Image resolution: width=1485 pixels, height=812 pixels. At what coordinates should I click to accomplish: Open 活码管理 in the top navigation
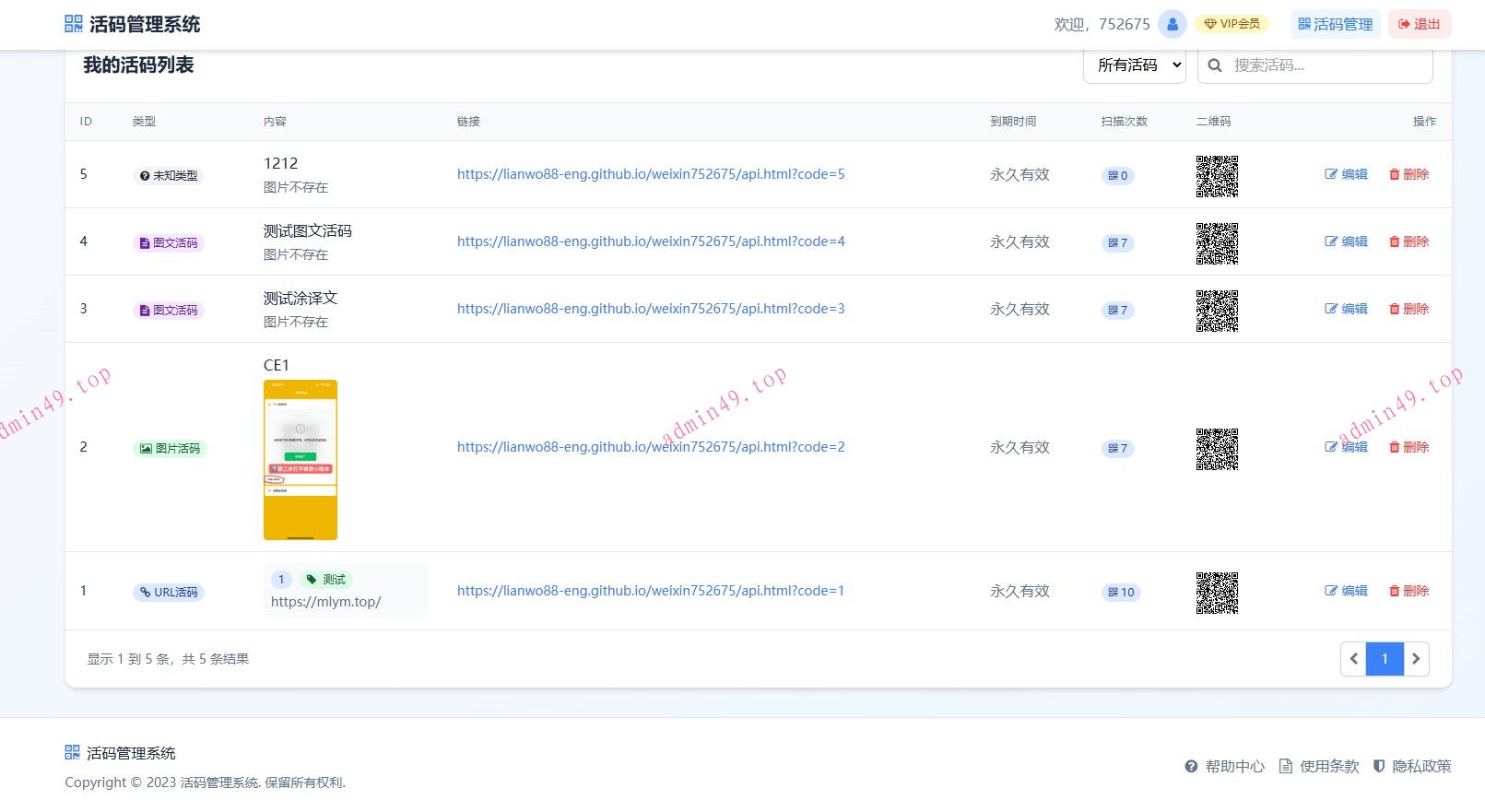1336,24
